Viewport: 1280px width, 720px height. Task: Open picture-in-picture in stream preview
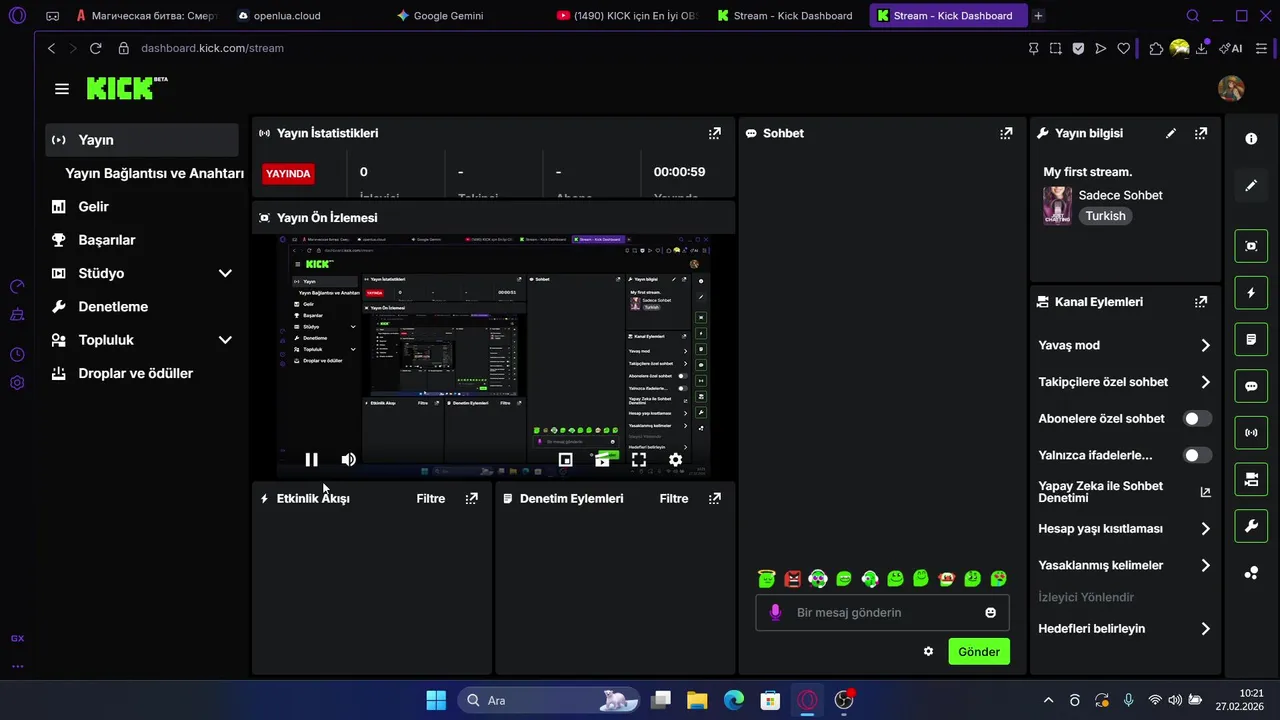(565, 460)
